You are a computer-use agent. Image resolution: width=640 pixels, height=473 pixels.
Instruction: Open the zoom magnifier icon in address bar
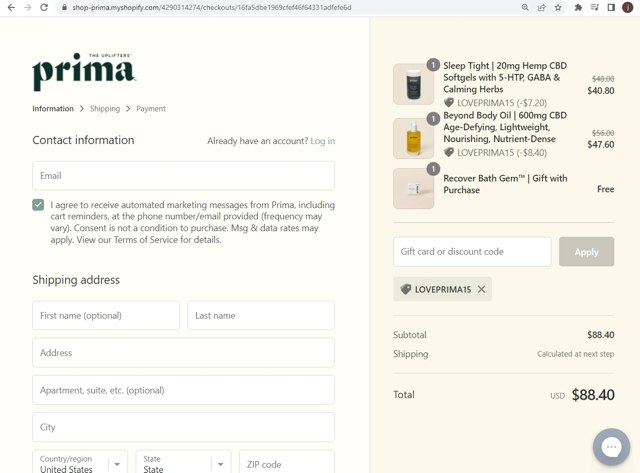click(525, 7)
